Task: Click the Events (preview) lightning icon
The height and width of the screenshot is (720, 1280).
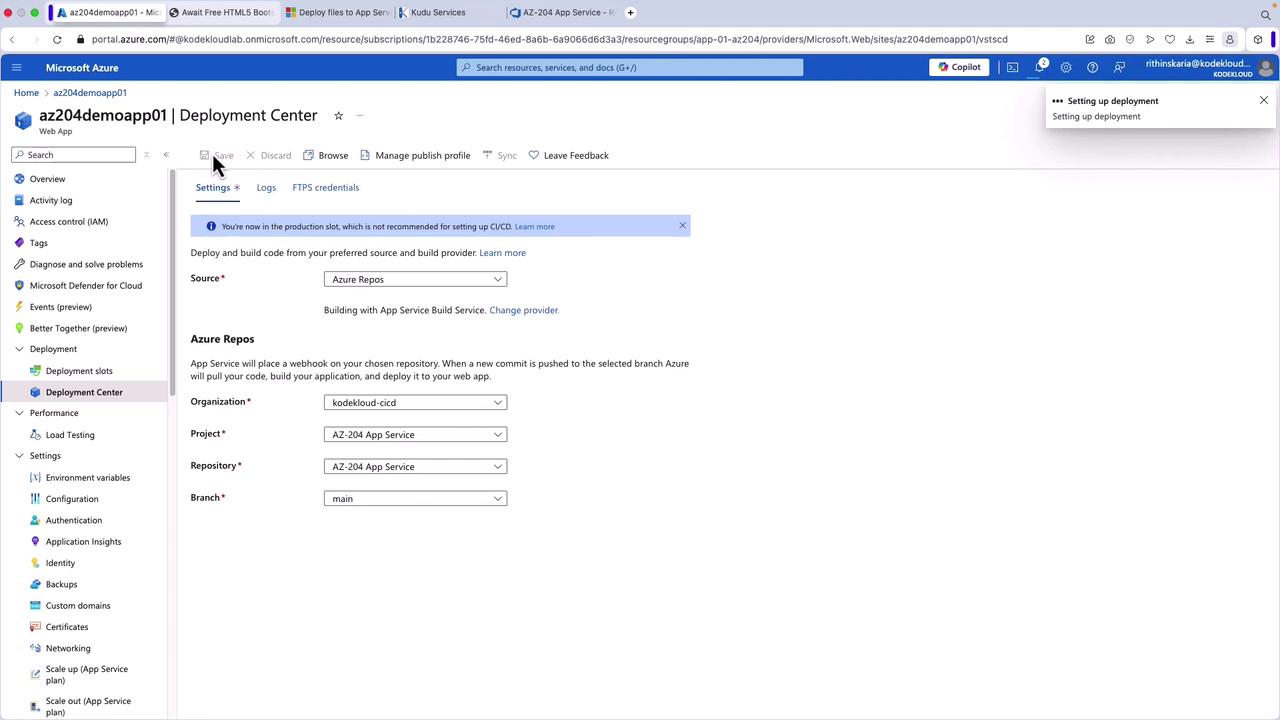Action: pyautogui.click(x=19, y=307)
